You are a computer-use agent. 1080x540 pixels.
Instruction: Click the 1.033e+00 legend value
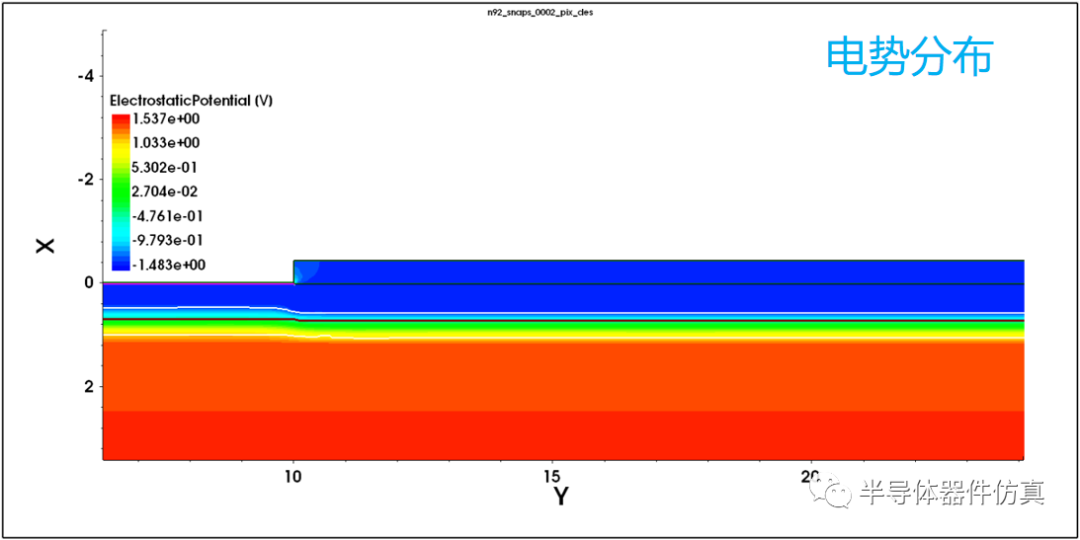point(165,143)
